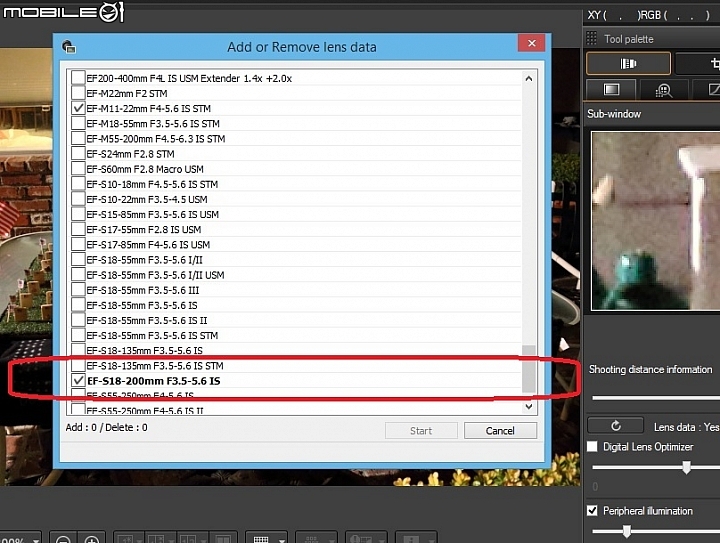Adjust the Digital Lens Optimizer slider handle
The height and width of the screenshot is (543, 720).
(x=686, y=467)
